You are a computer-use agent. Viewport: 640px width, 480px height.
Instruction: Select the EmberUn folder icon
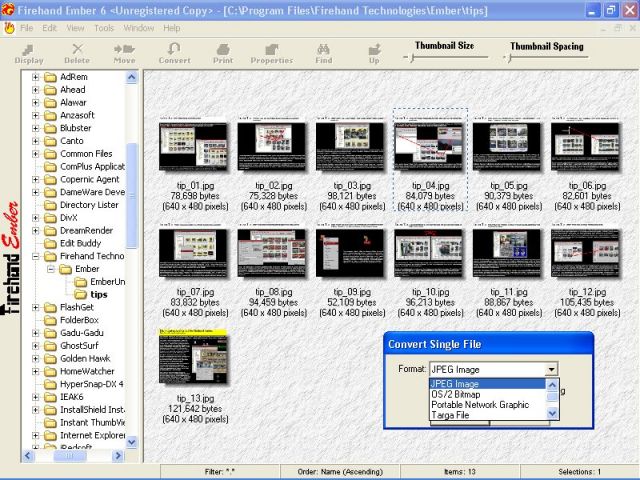[80, 282]
